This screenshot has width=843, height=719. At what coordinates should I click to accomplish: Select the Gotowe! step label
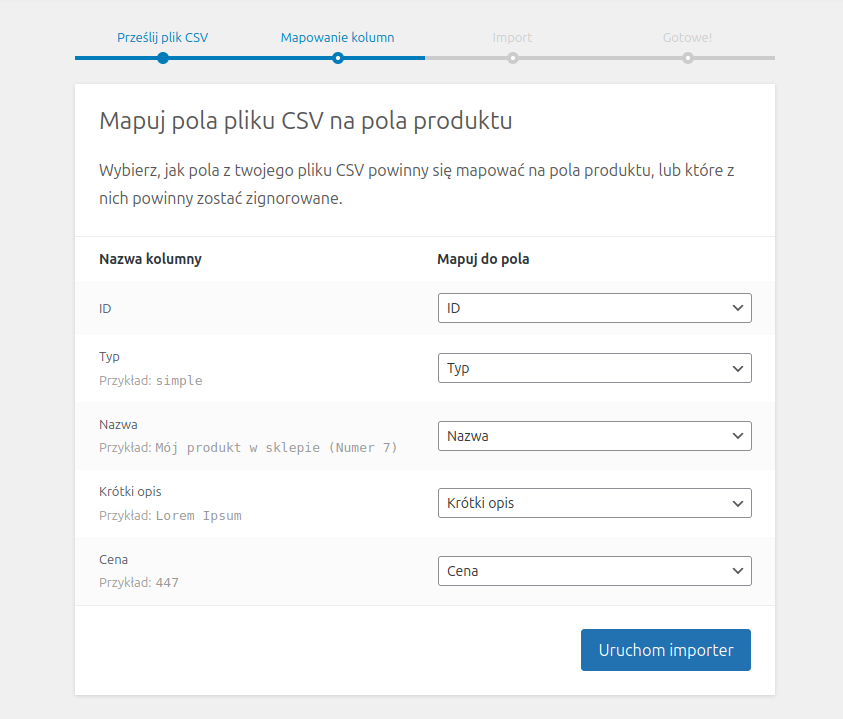tap(687, 38)
